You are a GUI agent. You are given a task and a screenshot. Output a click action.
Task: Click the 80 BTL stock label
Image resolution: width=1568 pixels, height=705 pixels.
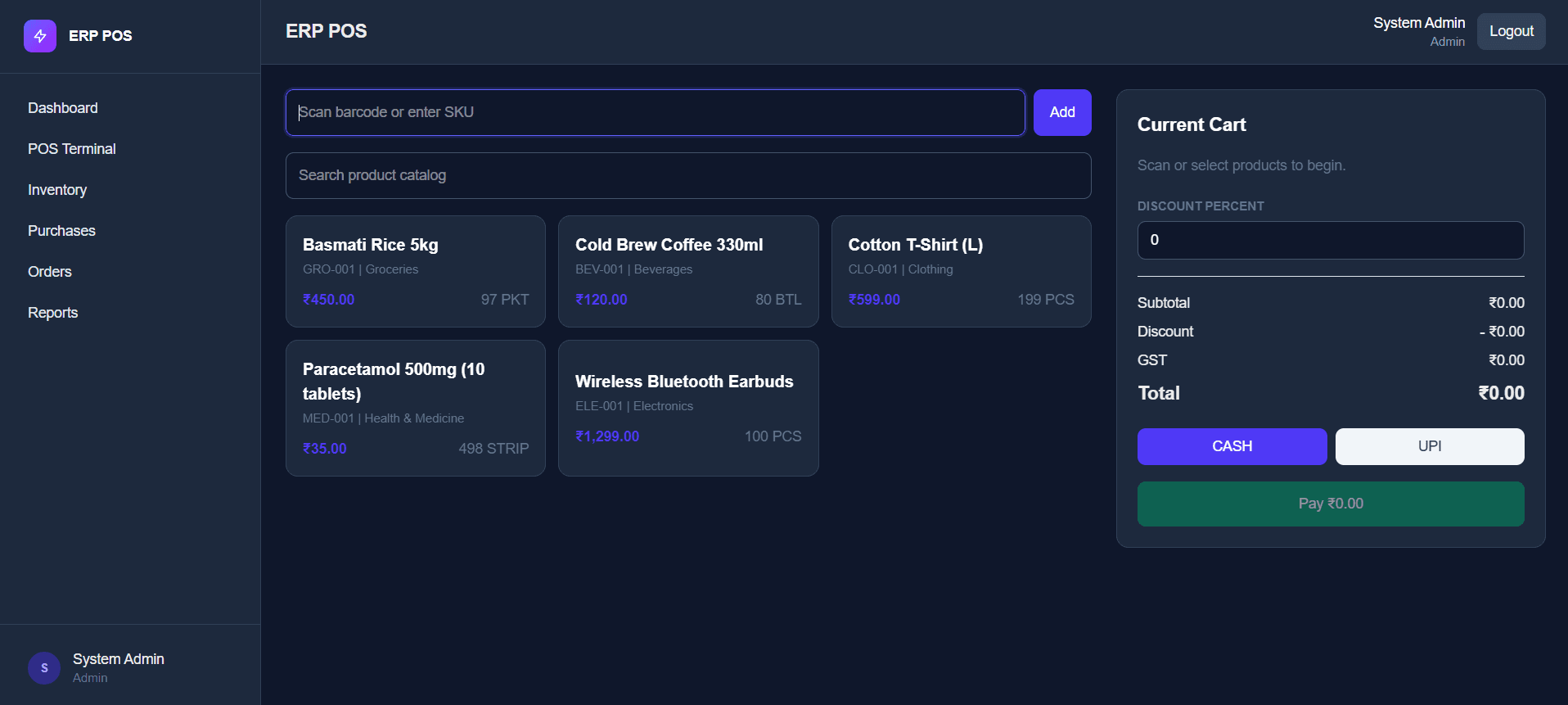pos(778,300)
